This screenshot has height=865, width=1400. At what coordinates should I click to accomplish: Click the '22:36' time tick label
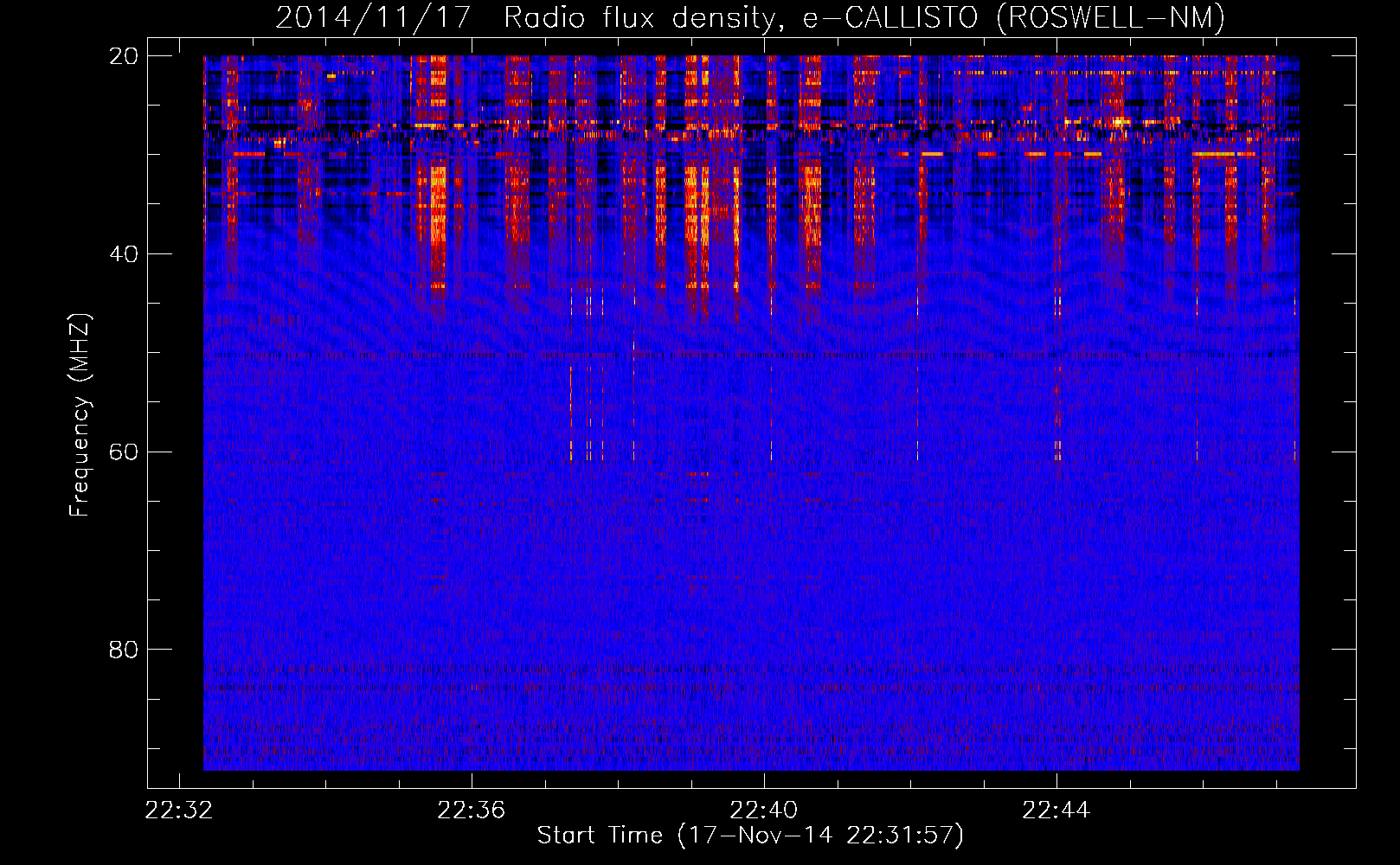tap(472, 811)
